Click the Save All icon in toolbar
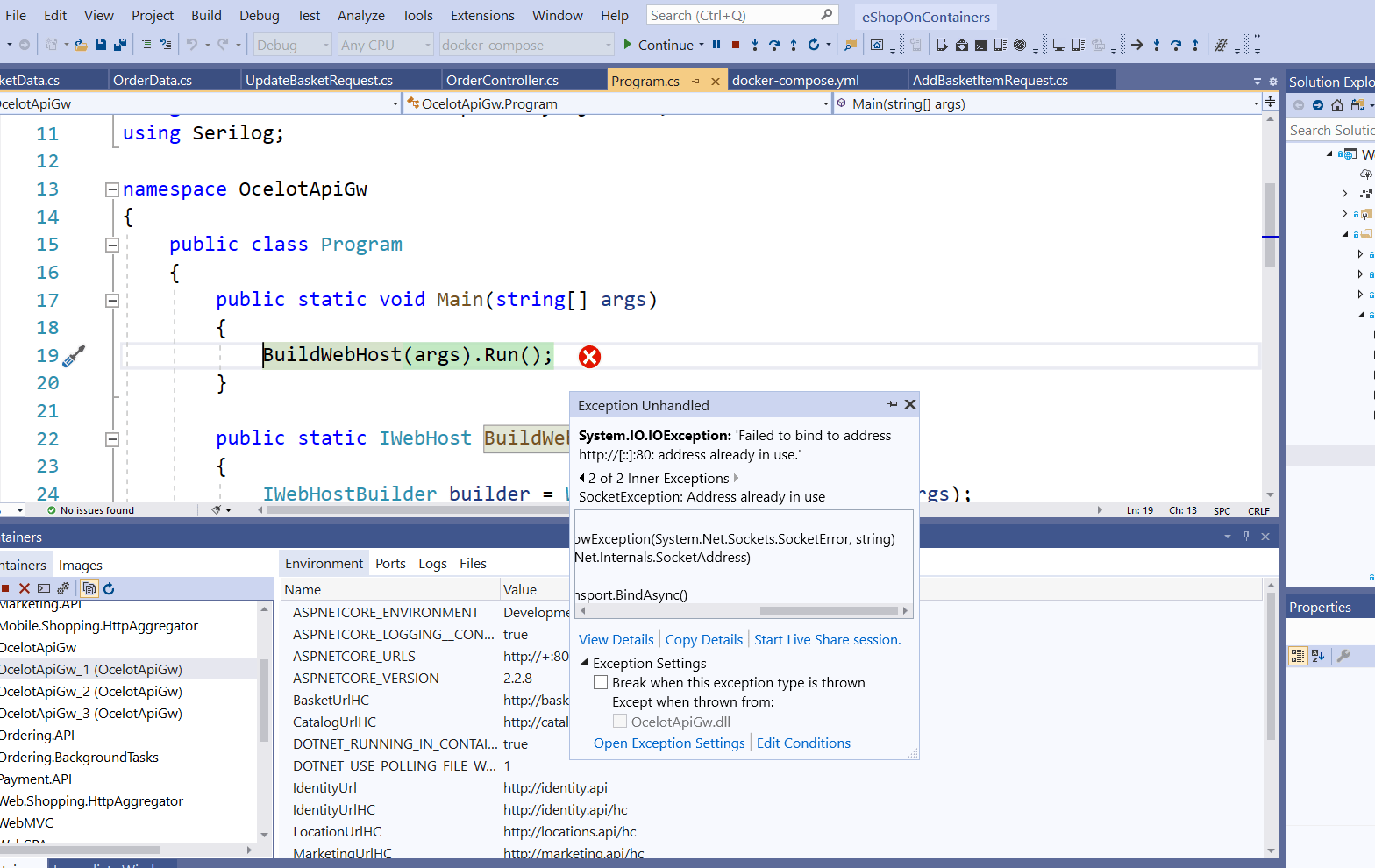 [x=120, y=45]
